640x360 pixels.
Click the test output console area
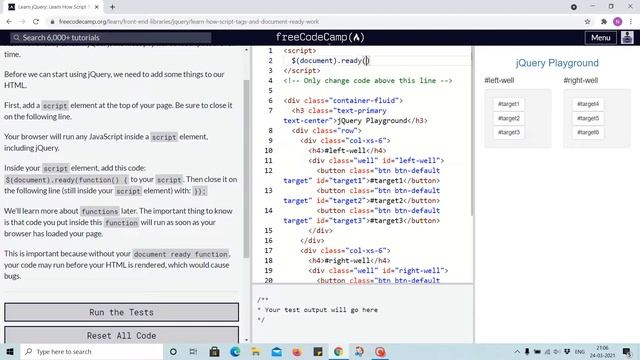pyautogui.click(x=363, y=313)
